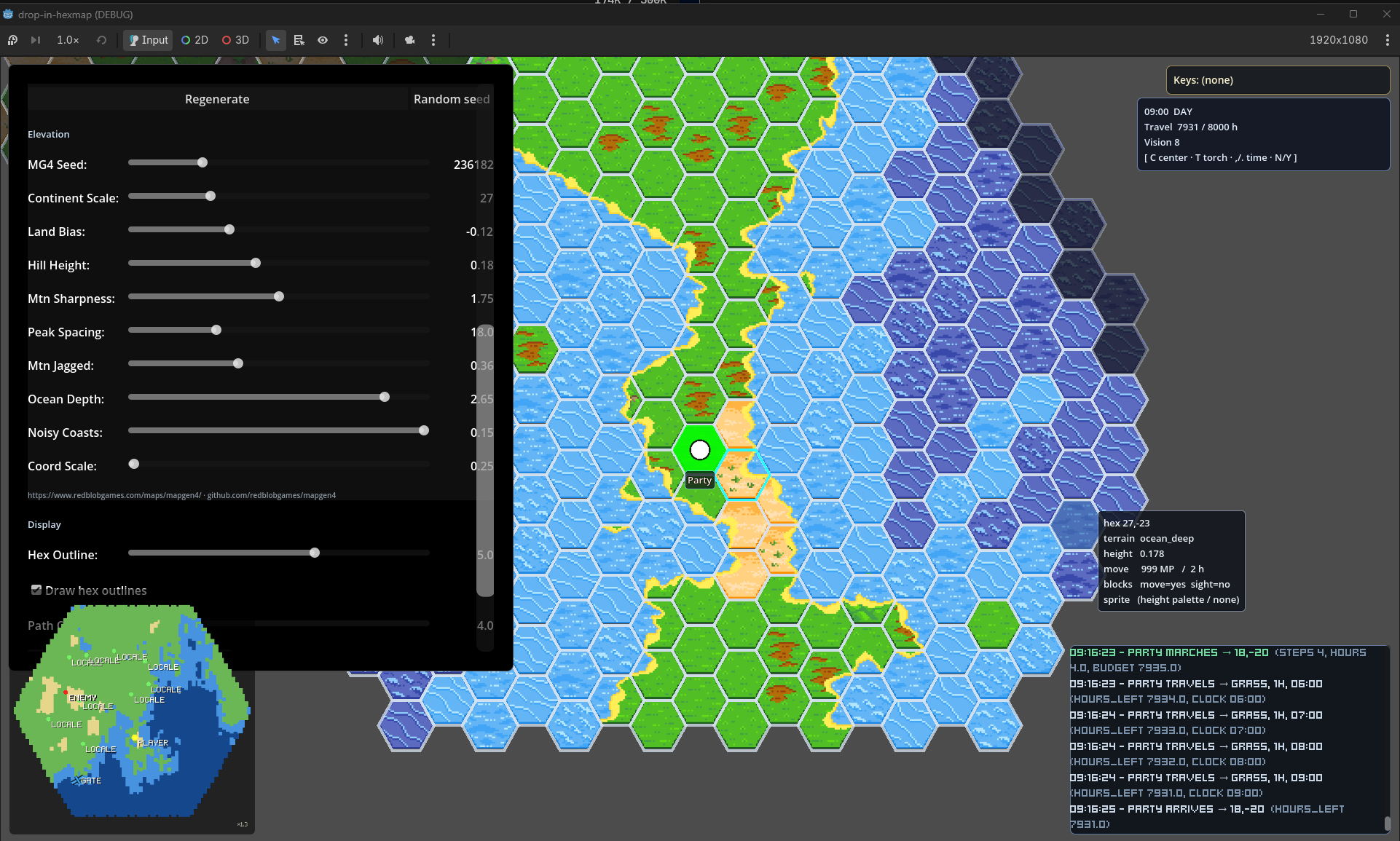Adjust the MG4 Seed slider
This screenshot has width=1400, height=841.
278,162
